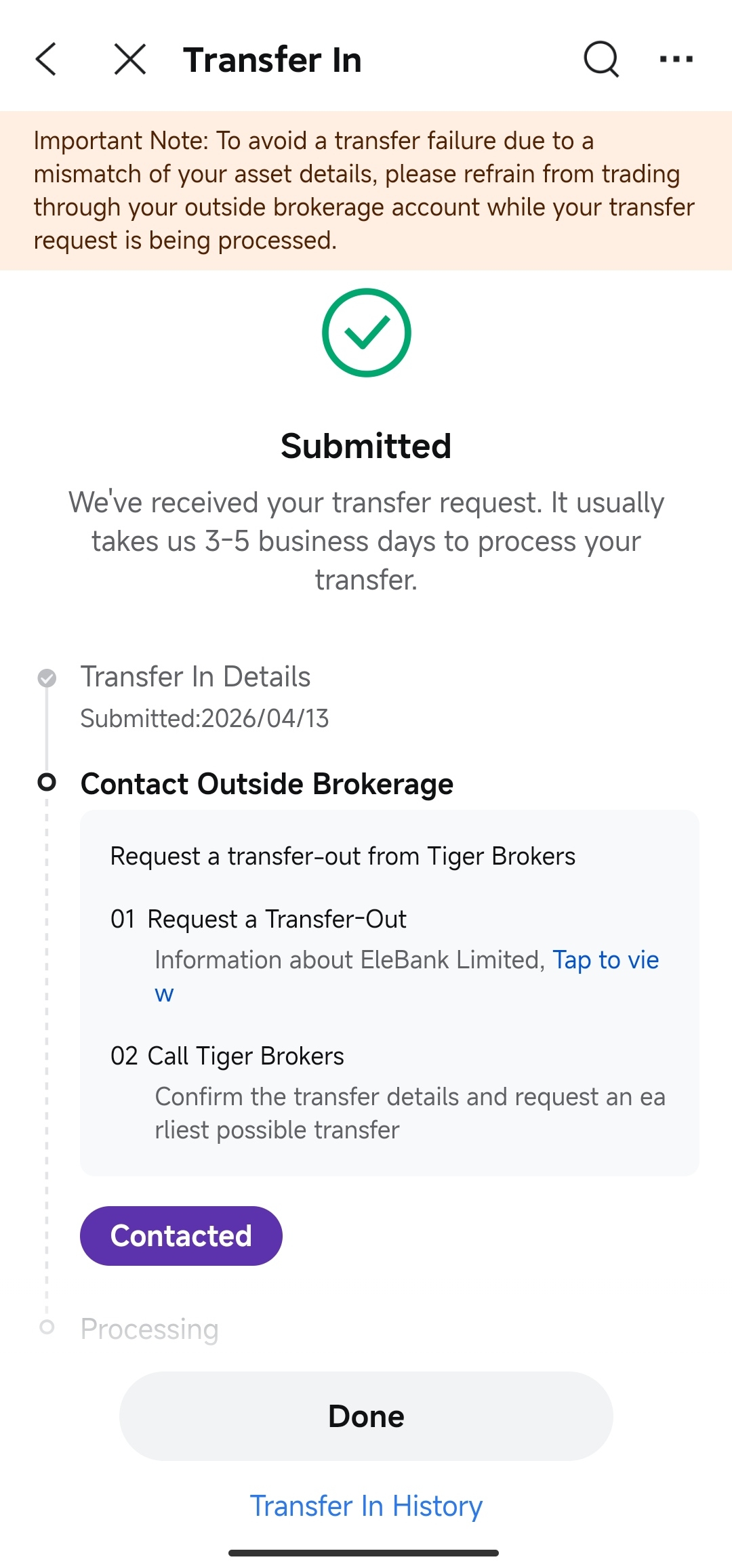The width and height of the screenshot is (732, 1568).
Task: Tap the home indicator bar at bottom
Action: (364, 1552)
